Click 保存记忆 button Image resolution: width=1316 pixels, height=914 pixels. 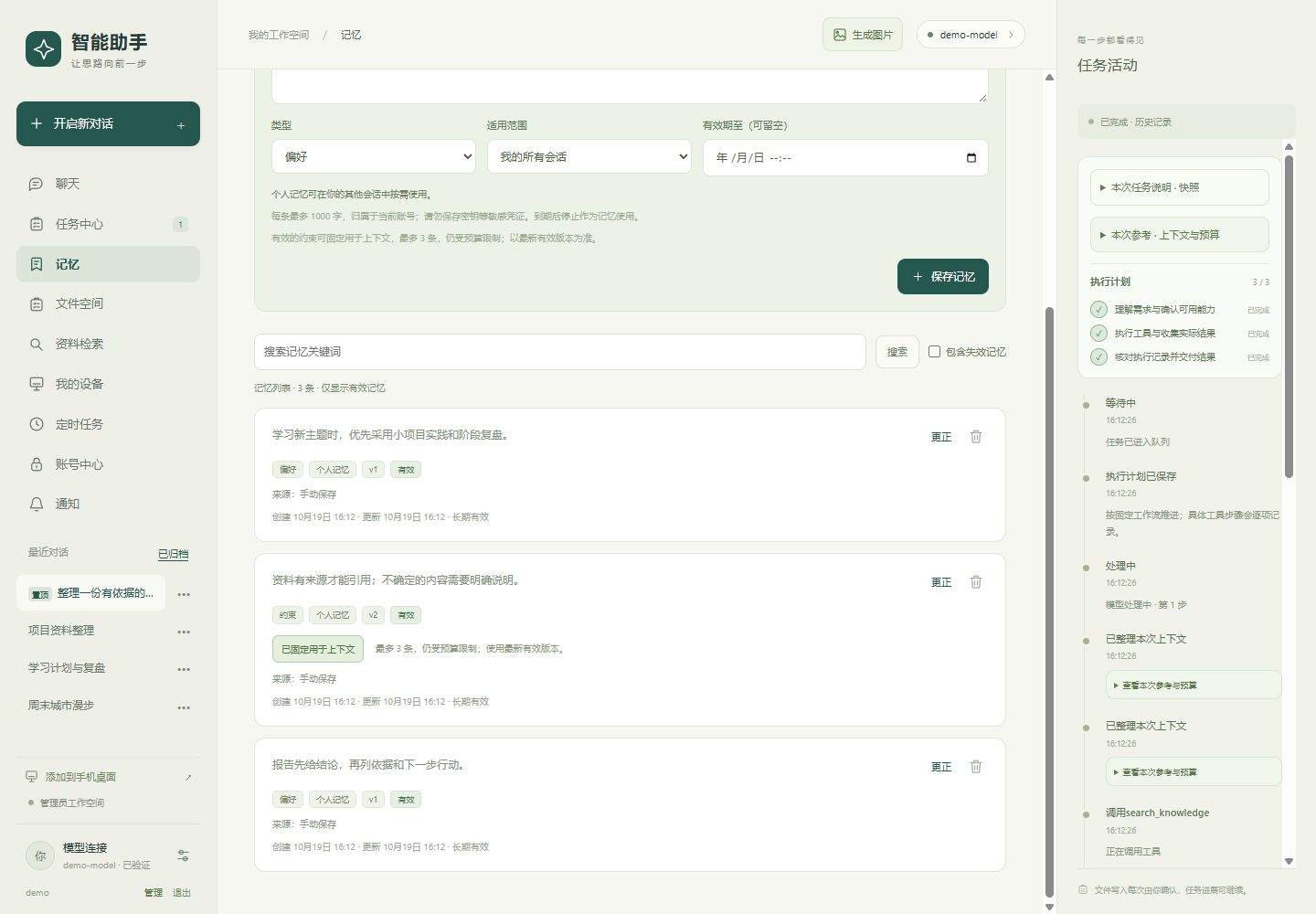[x=942, y=277]
